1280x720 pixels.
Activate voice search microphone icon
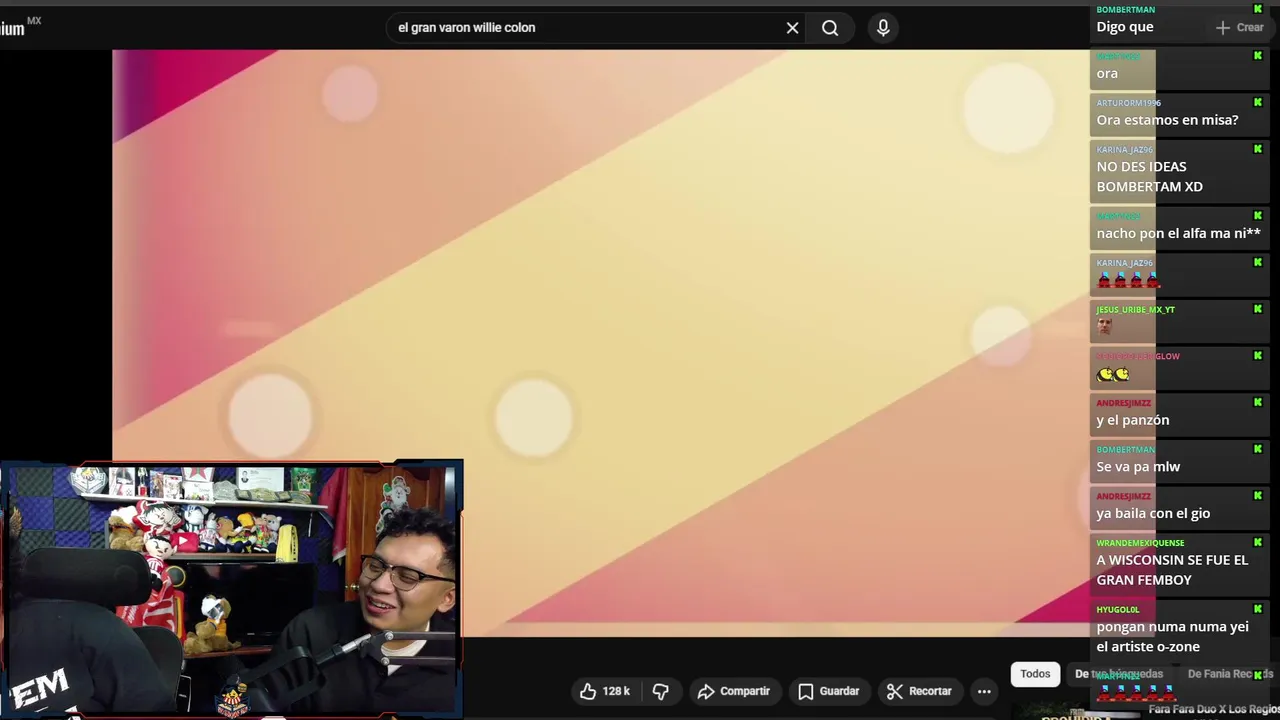pyautogui.click(x=883, y=28)
